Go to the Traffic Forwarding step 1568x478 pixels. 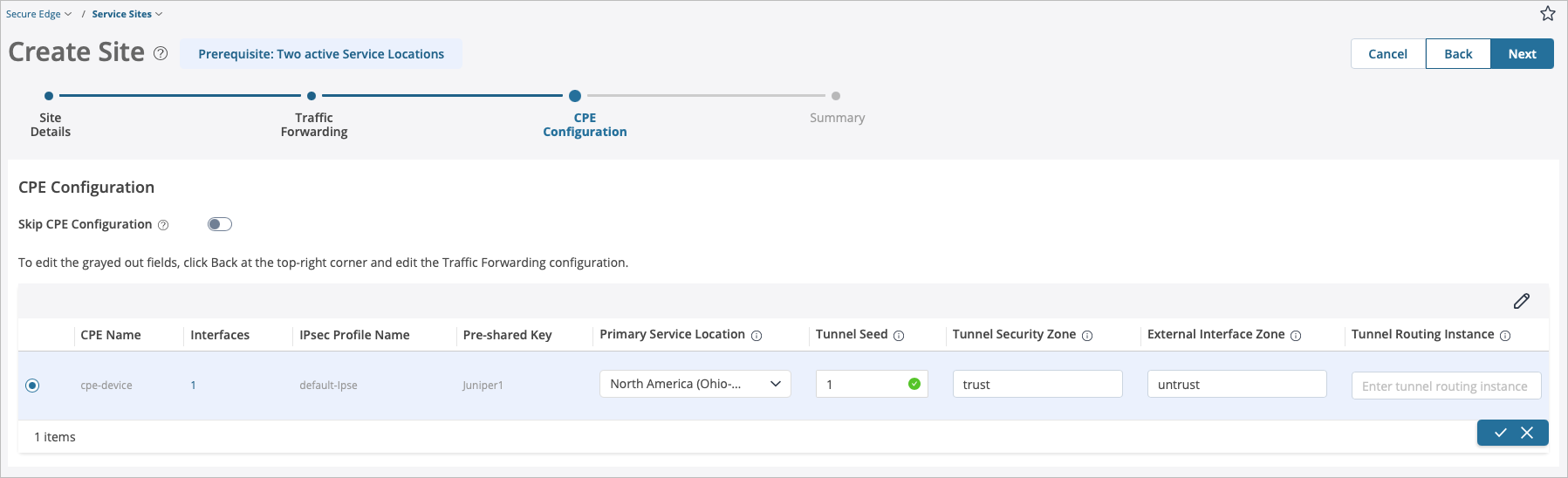pyautogui.click(x=313, y=124)
